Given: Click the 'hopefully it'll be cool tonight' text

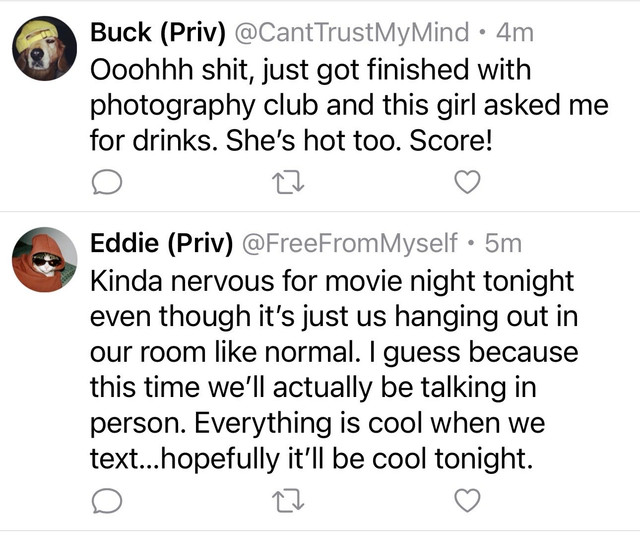Looking at the screenshot, I should (x=347, y=459).
